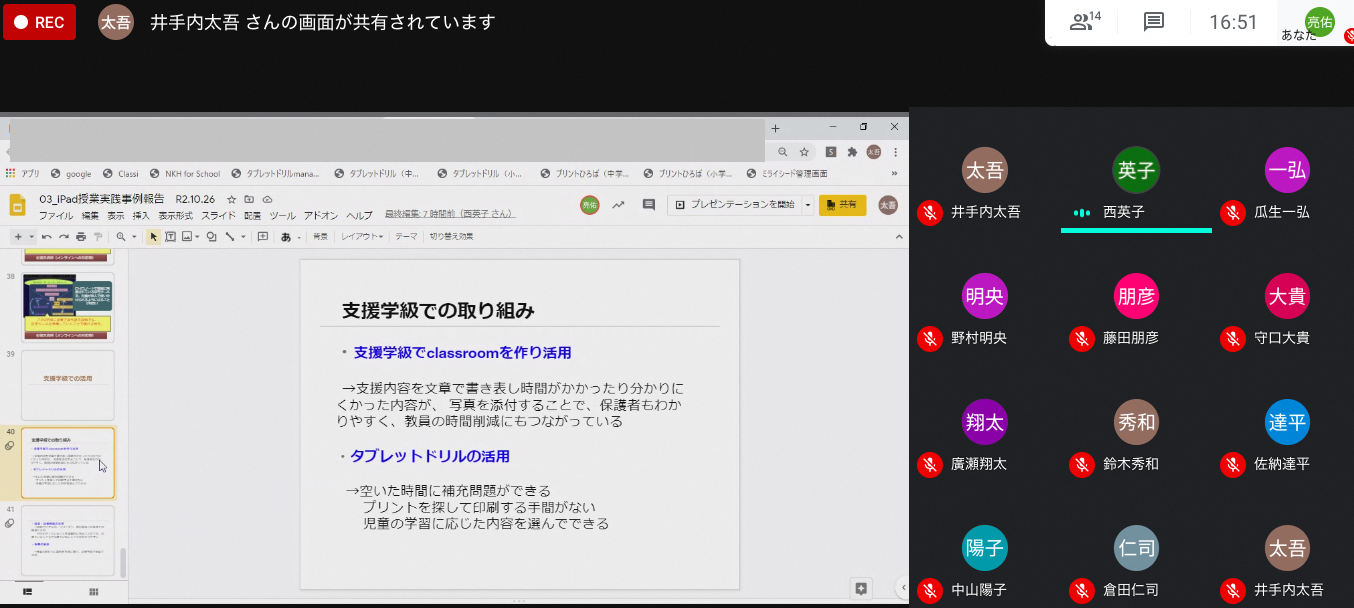Open the ヘルプ menu
This screenshot has height=608, width=1354.
(359, 215)
